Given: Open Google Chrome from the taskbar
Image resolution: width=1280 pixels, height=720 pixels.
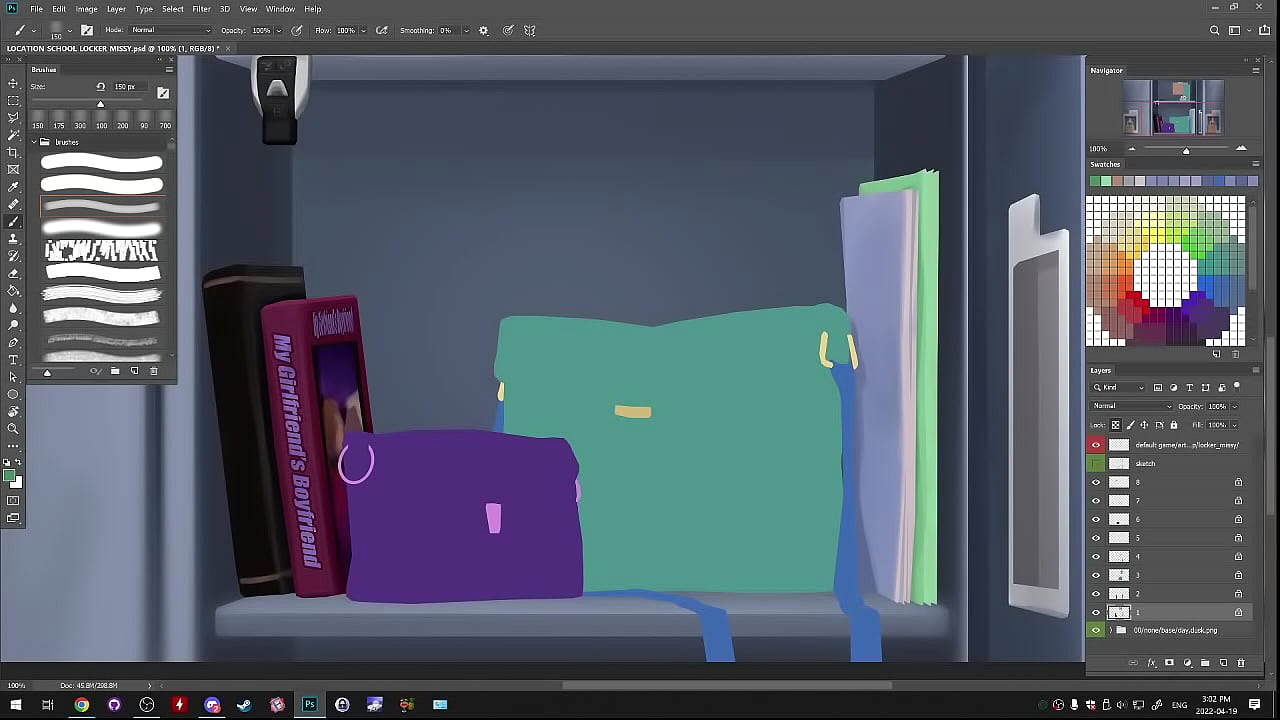Looking at the screenshot, I should coord(81,705).
